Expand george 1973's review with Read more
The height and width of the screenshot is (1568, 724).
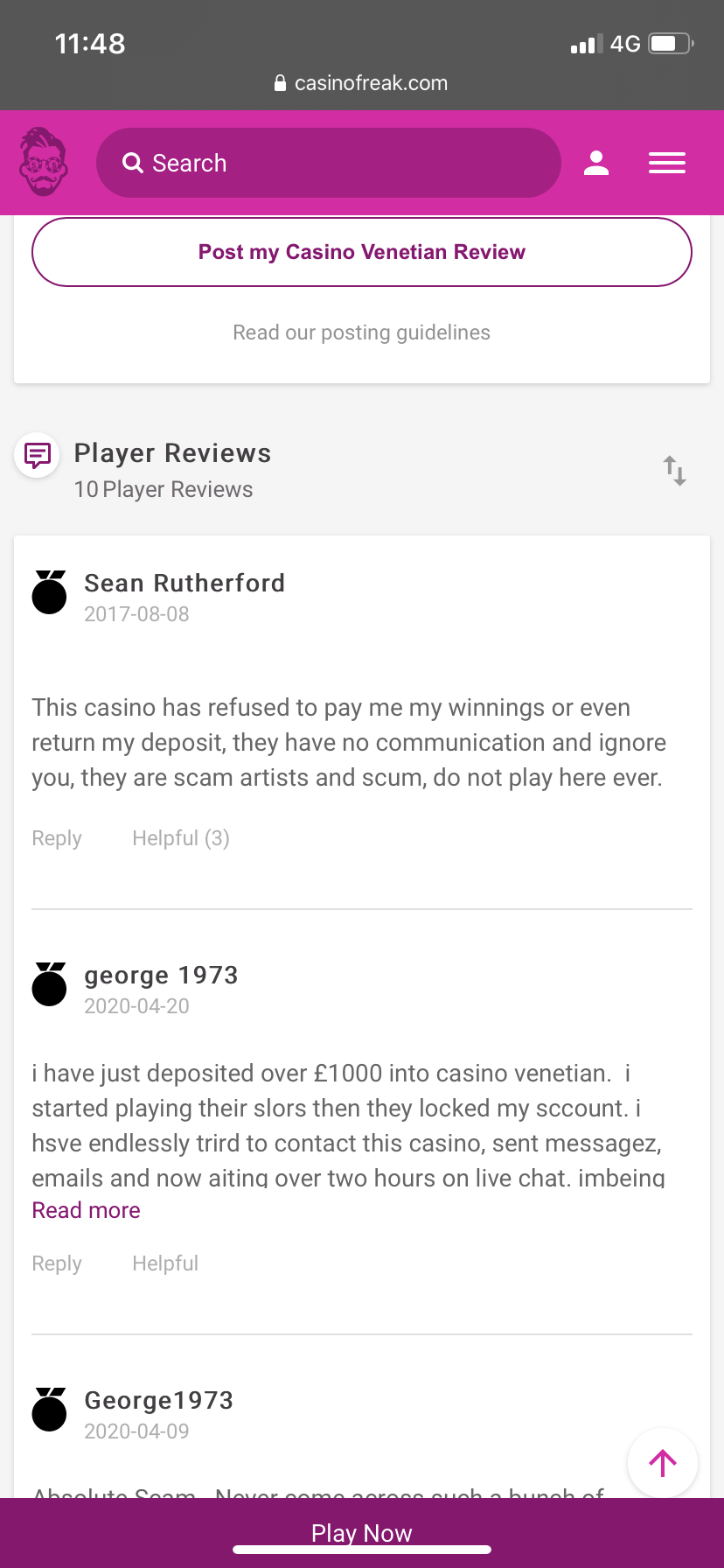(87, 1210)
